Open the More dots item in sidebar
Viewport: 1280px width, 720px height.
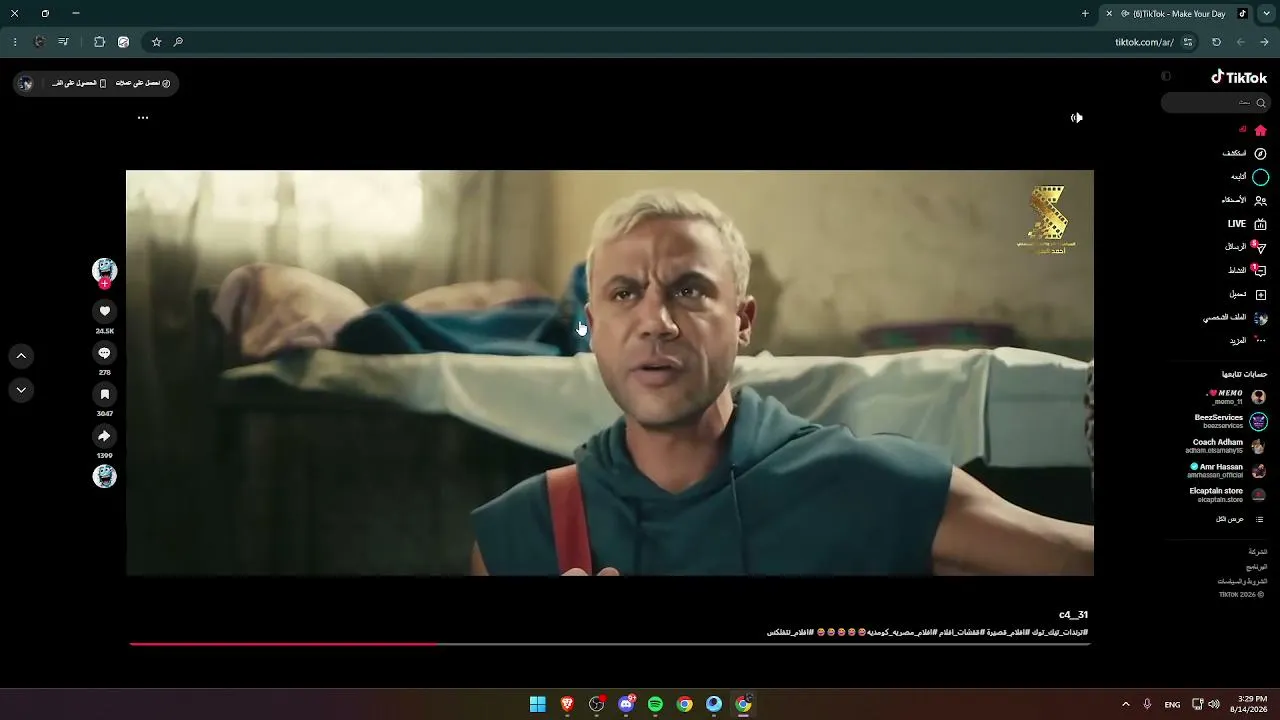point(1260,341)
